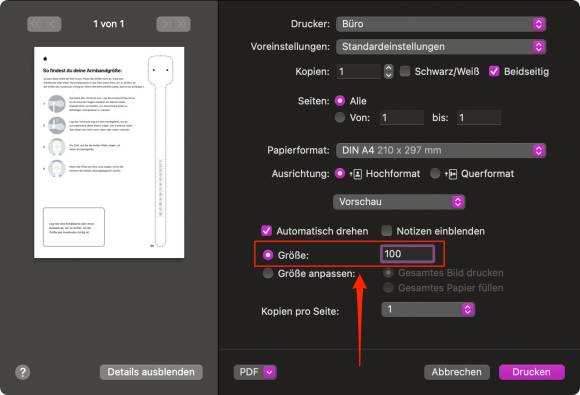Select the Von page range radio button

[340, 118]
